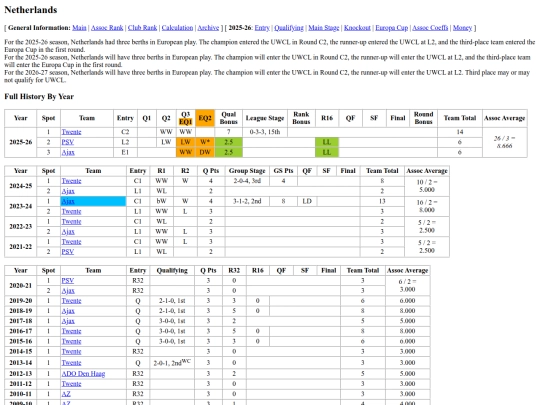
Task: Open Twente link in 2016-17 row
Action: tap(71, 331)
